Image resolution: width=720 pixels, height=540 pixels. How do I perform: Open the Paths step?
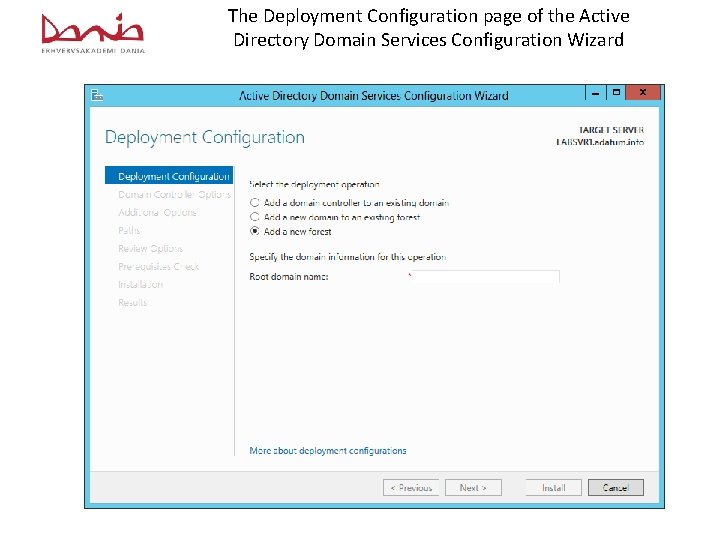pyautogui.click(x=129, y=231)
